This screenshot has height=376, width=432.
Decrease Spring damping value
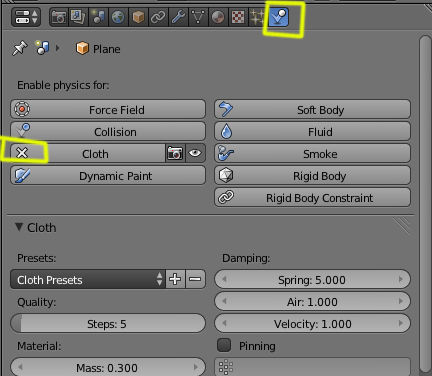tap(224, 279)
